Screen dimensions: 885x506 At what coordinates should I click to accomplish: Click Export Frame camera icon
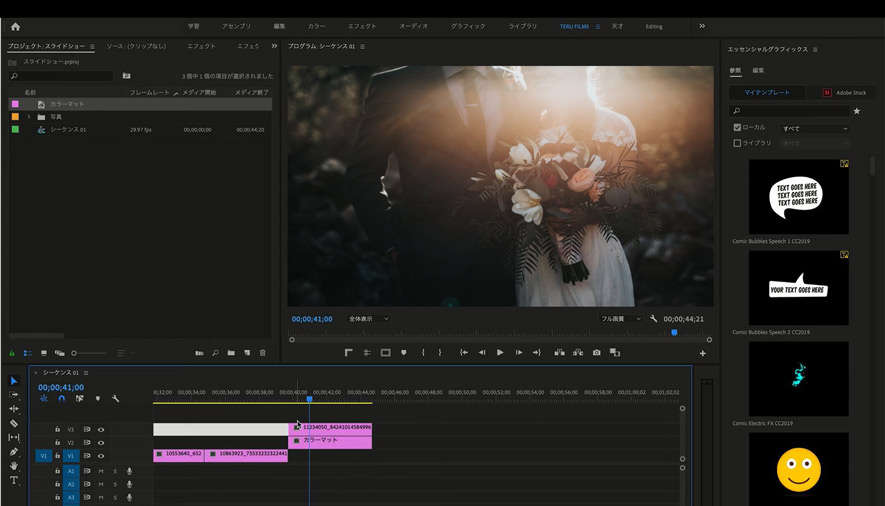pos(597,353)
